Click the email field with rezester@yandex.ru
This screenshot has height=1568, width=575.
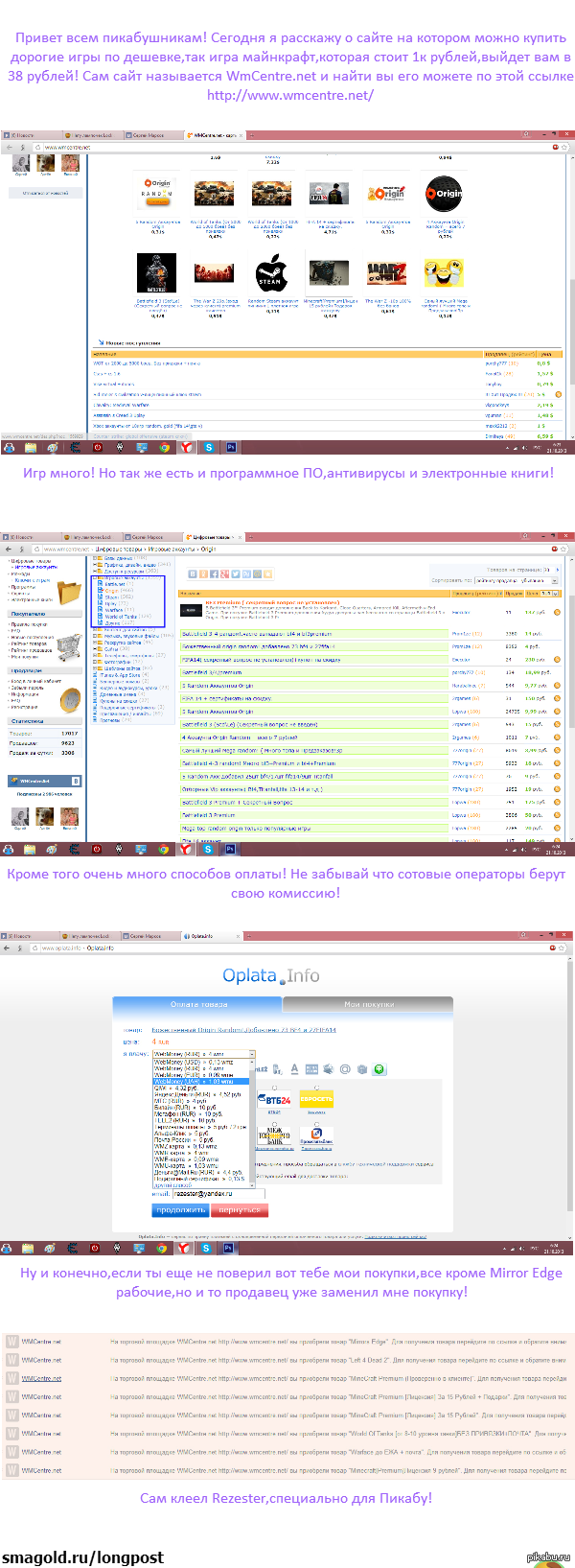pos(218,1194)
